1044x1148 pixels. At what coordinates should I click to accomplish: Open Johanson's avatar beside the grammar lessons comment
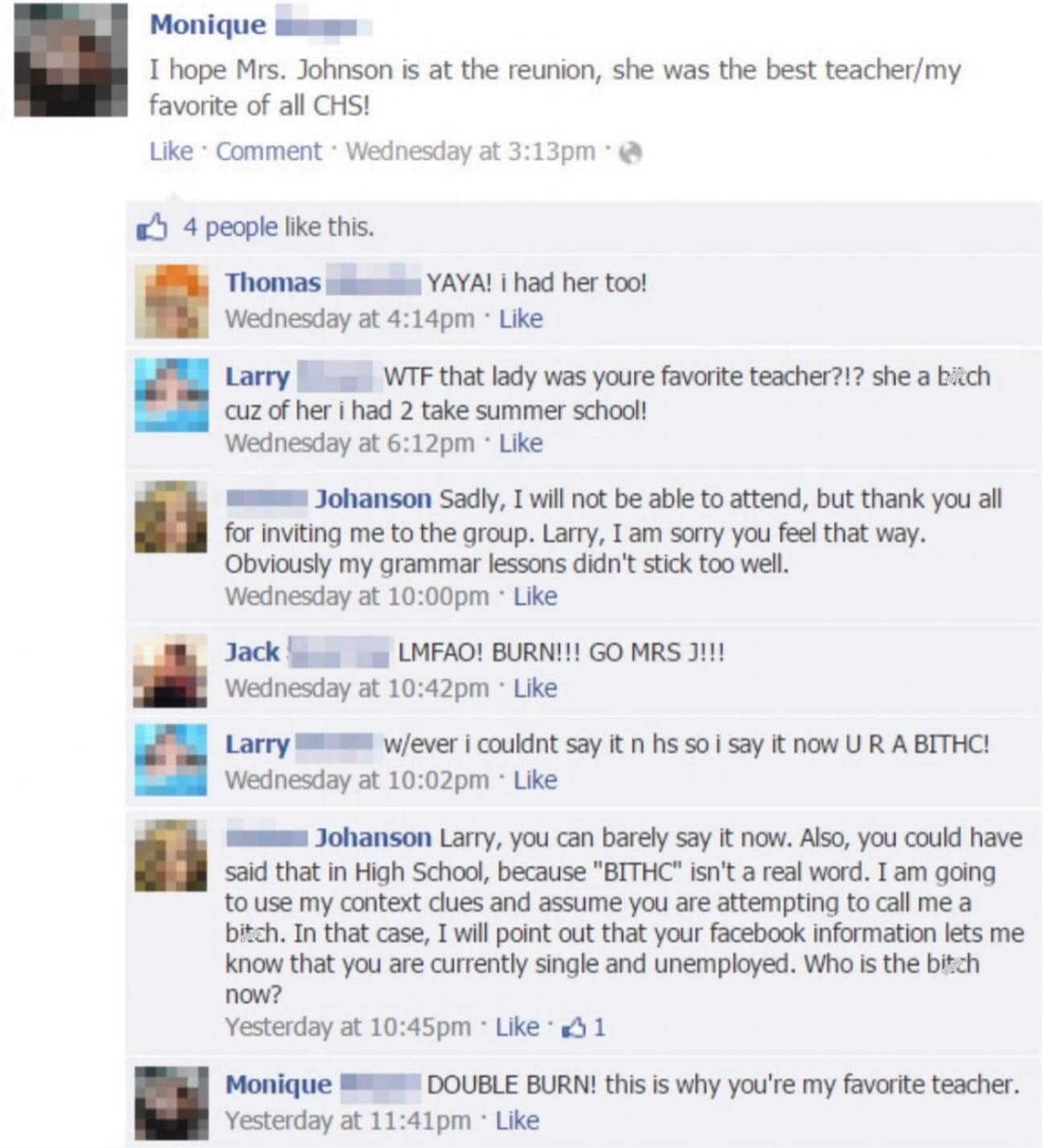pyautogui.click(x=171, y=516)
